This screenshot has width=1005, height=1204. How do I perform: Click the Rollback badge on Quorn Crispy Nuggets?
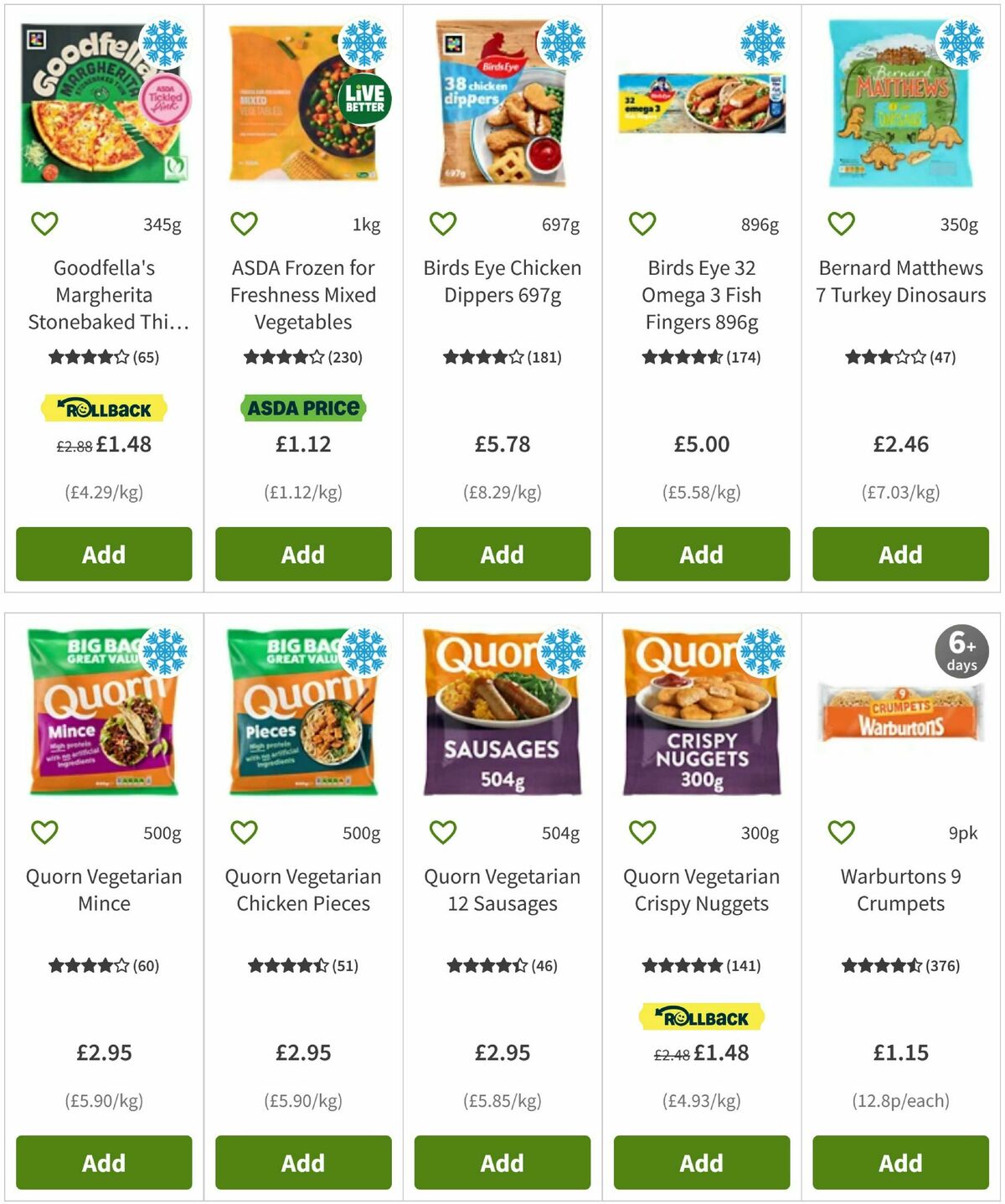700,1016
